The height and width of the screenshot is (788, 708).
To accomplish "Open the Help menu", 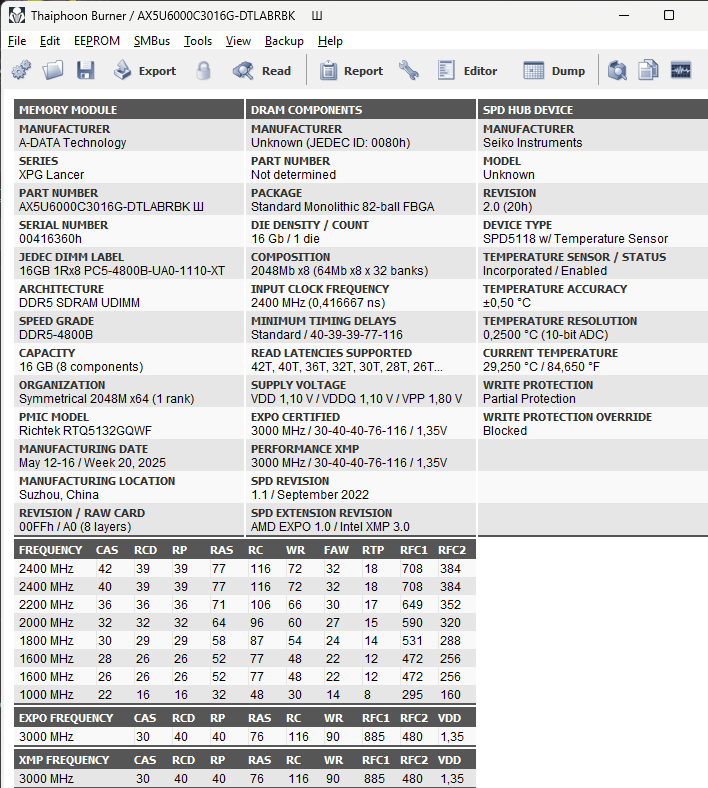I will click(x=330, y=41).
